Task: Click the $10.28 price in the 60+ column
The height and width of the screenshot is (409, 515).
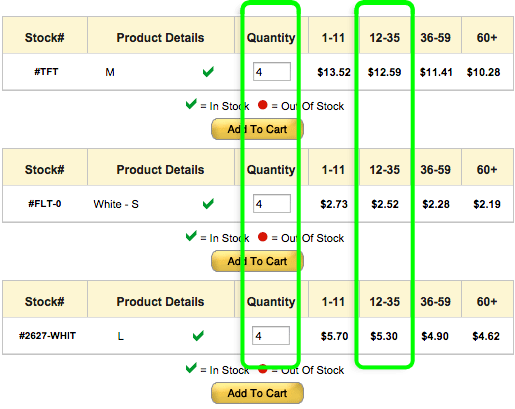Action: pyautogui.click(x=484, y=72)
